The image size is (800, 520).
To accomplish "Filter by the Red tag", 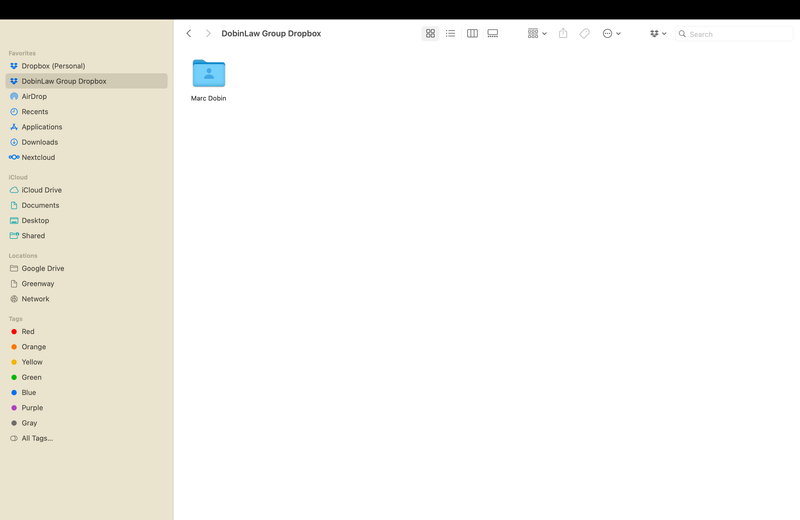I will click(x=87, y=332).
